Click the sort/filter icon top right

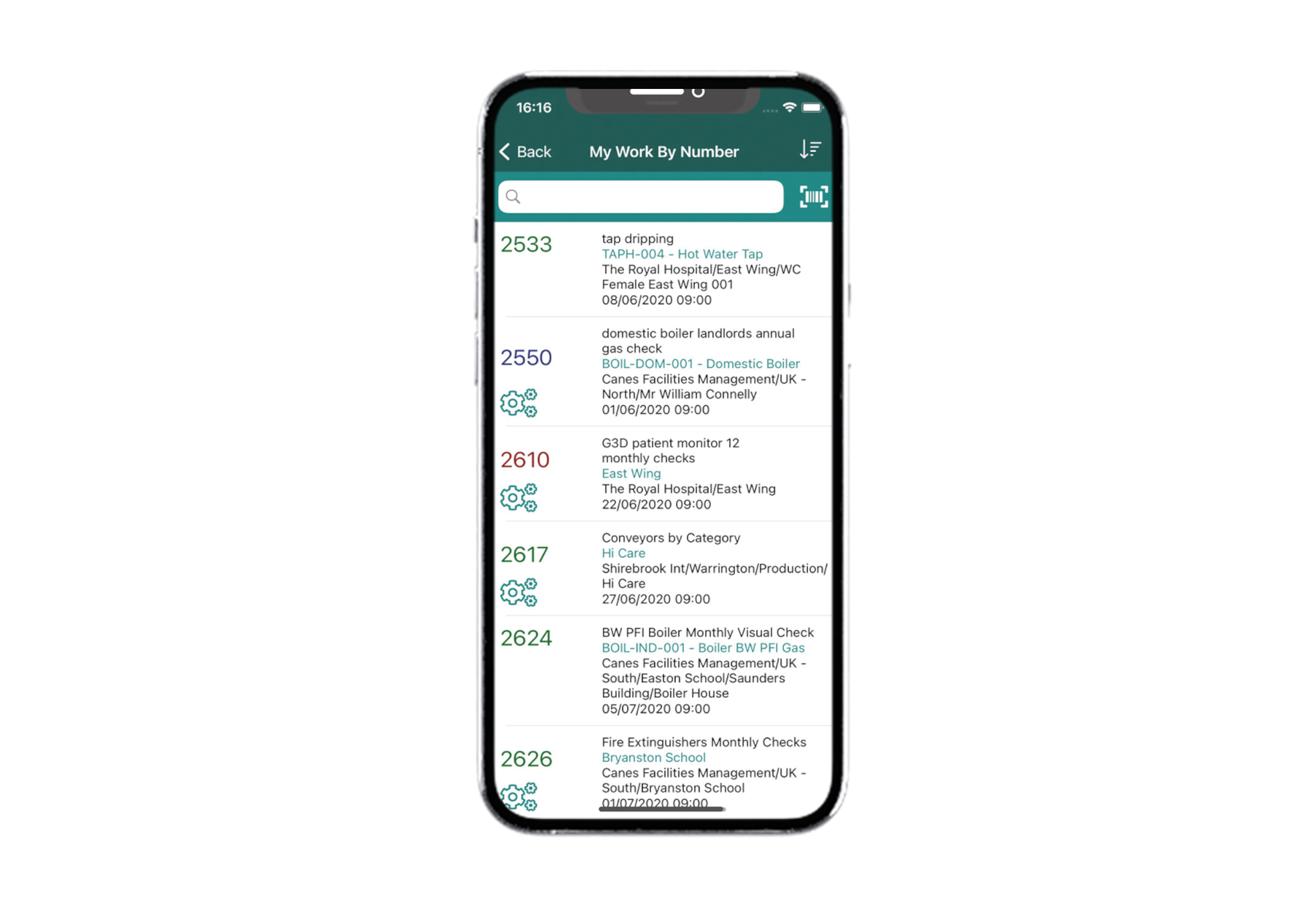(x=810, y=150)
